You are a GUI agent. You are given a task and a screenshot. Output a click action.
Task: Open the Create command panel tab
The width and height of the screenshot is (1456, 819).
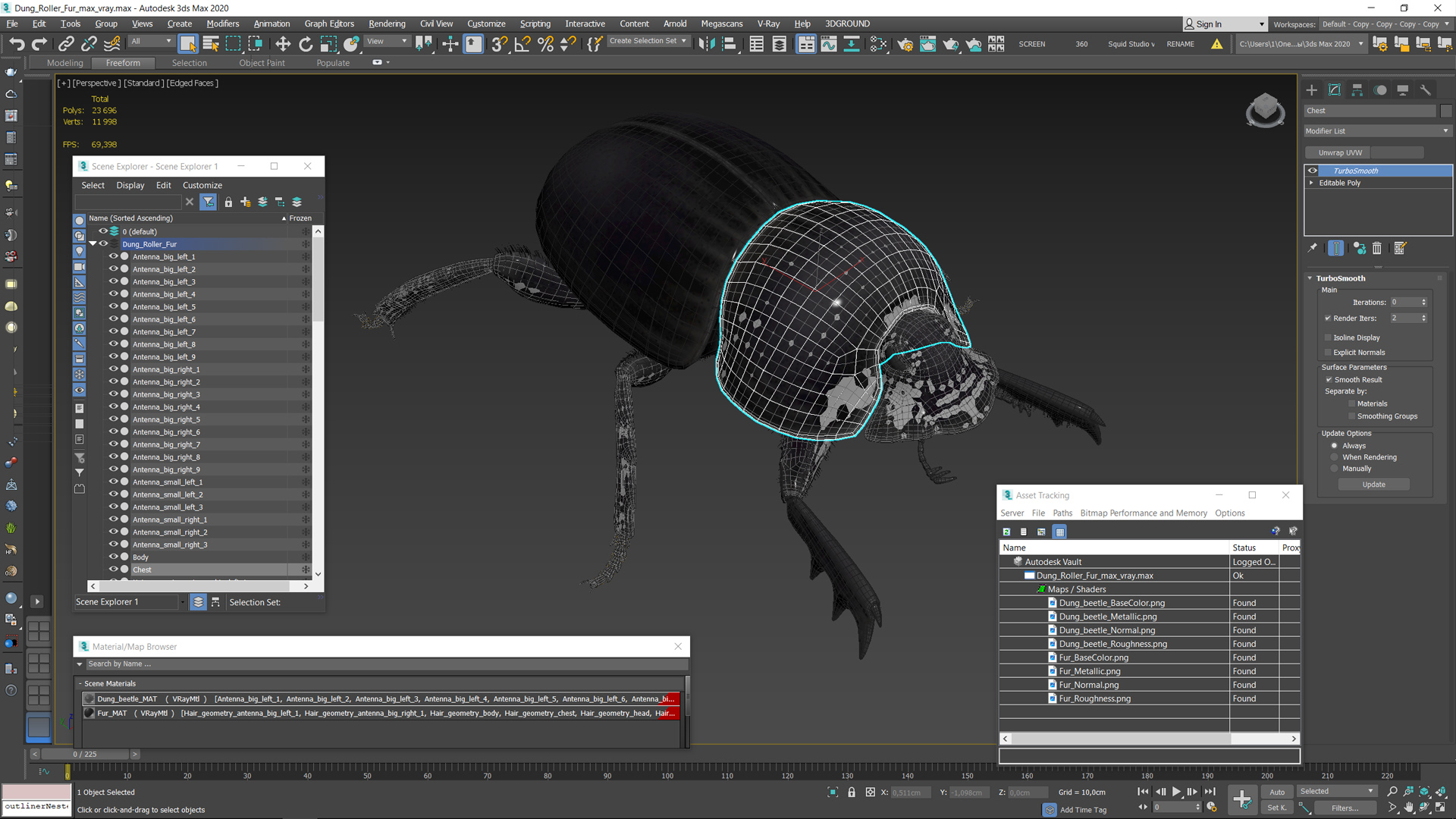pos(1312,90)
